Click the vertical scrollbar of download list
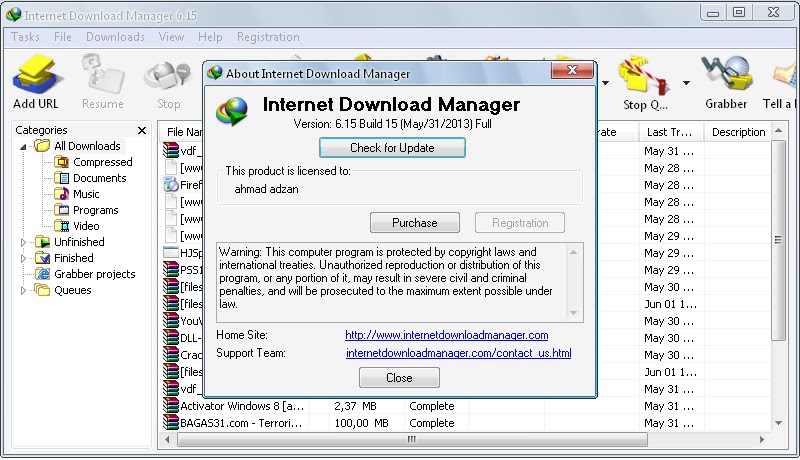The image size is (800, 460). click(x=778, y=240)
